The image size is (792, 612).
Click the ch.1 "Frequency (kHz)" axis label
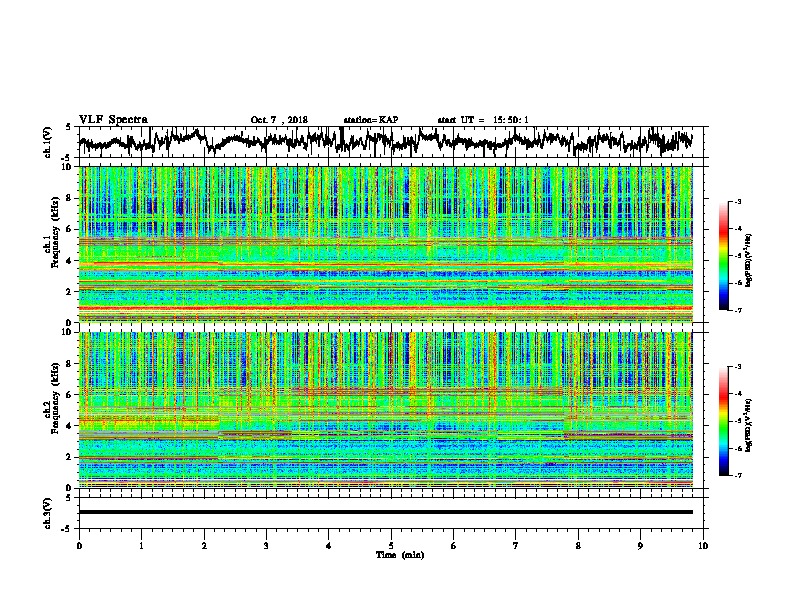[x=55, y=232]
